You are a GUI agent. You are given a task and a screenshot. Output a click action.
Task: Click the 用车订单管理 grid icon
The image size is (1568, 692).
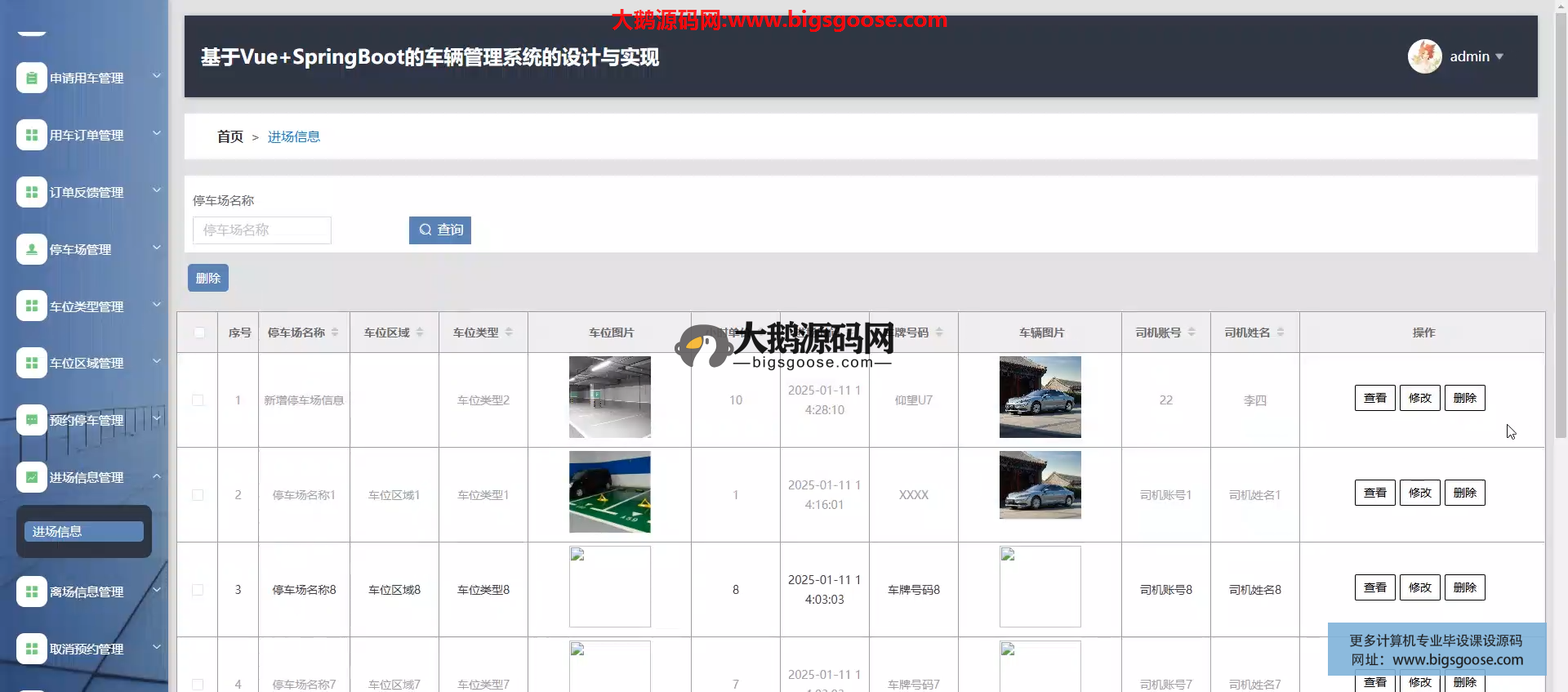click(31, 136)
